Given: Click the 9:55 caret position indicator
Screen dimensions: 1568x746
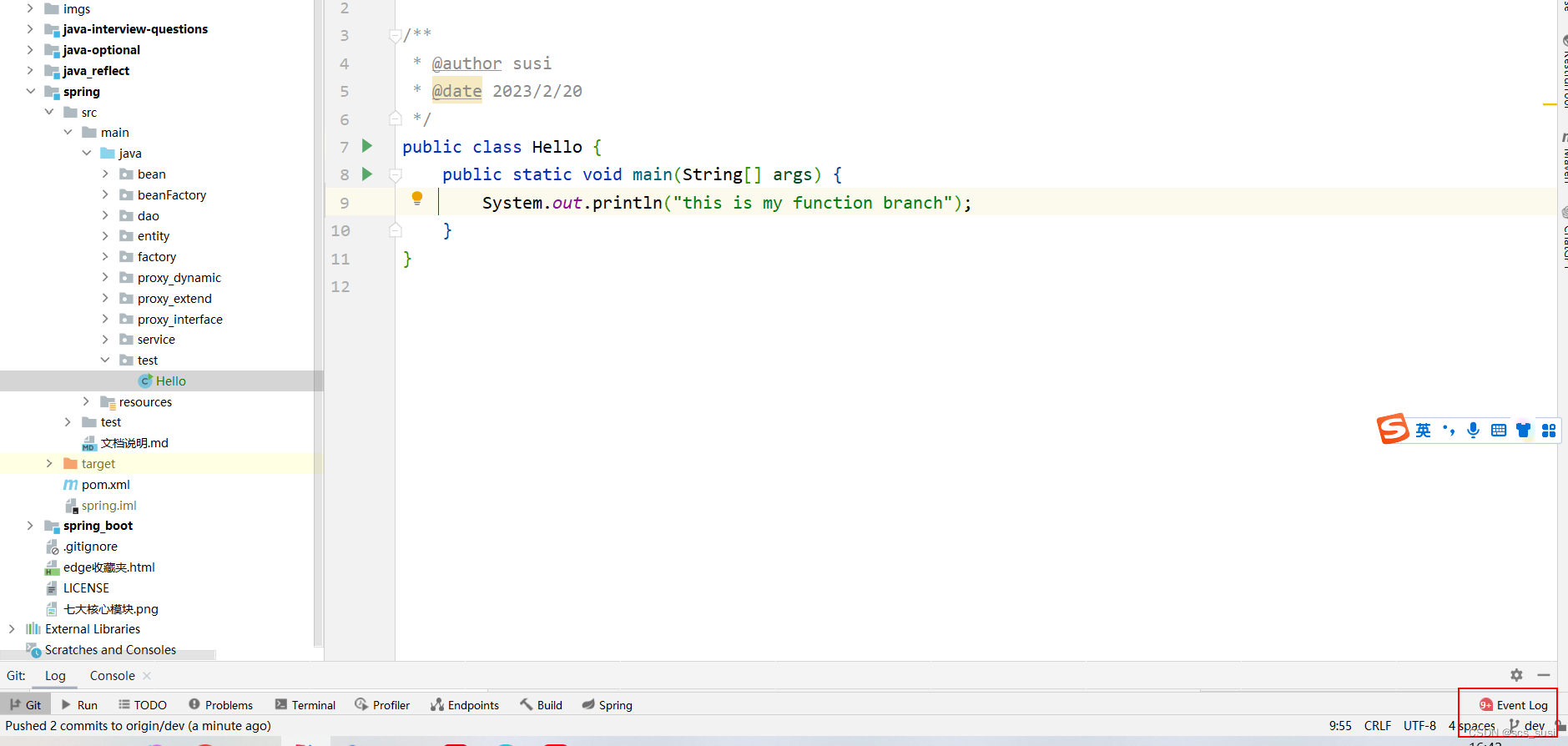Looking at the screenshot, I should coord(1340,726).
